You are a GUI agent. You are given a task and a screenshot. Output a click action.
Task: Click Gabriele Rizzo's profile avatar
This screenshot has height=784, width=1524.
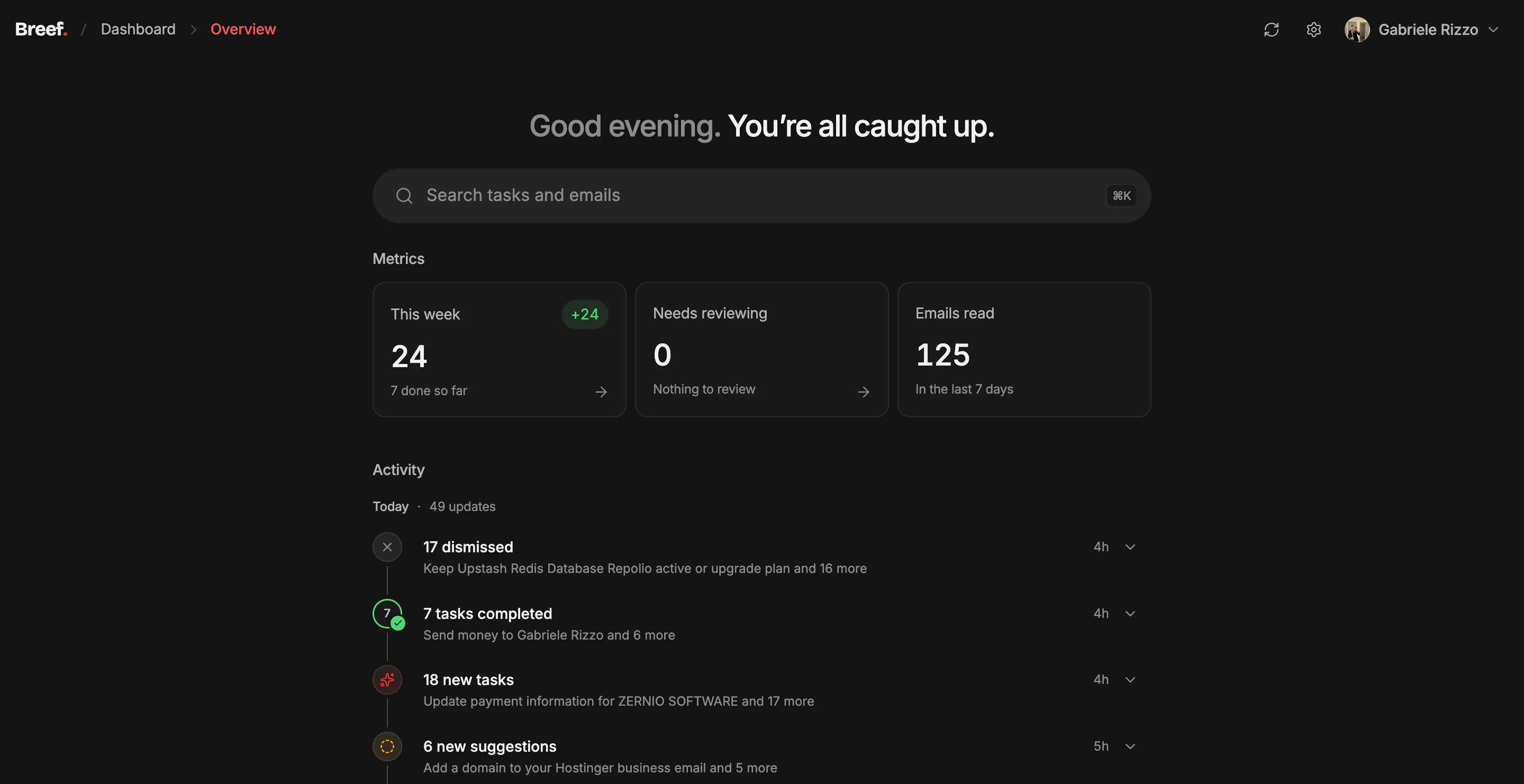[1357, 30]
